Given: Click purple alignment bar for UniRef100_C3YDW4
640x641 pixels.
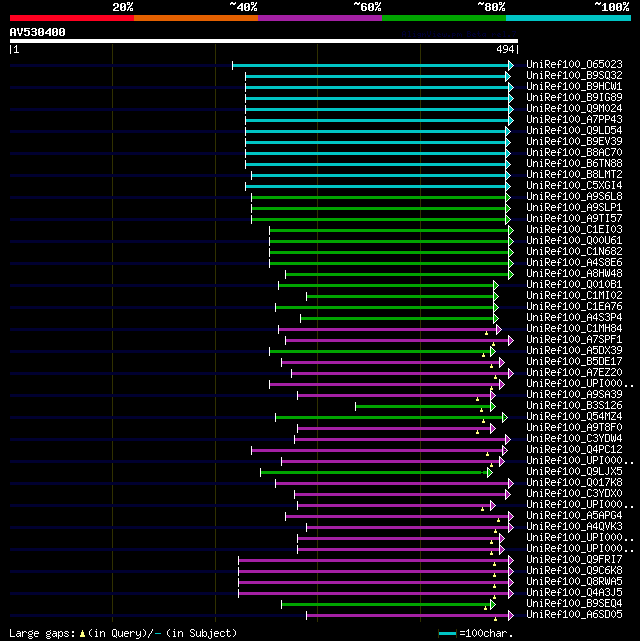Looking at the screenshot, I should [402, 439].
